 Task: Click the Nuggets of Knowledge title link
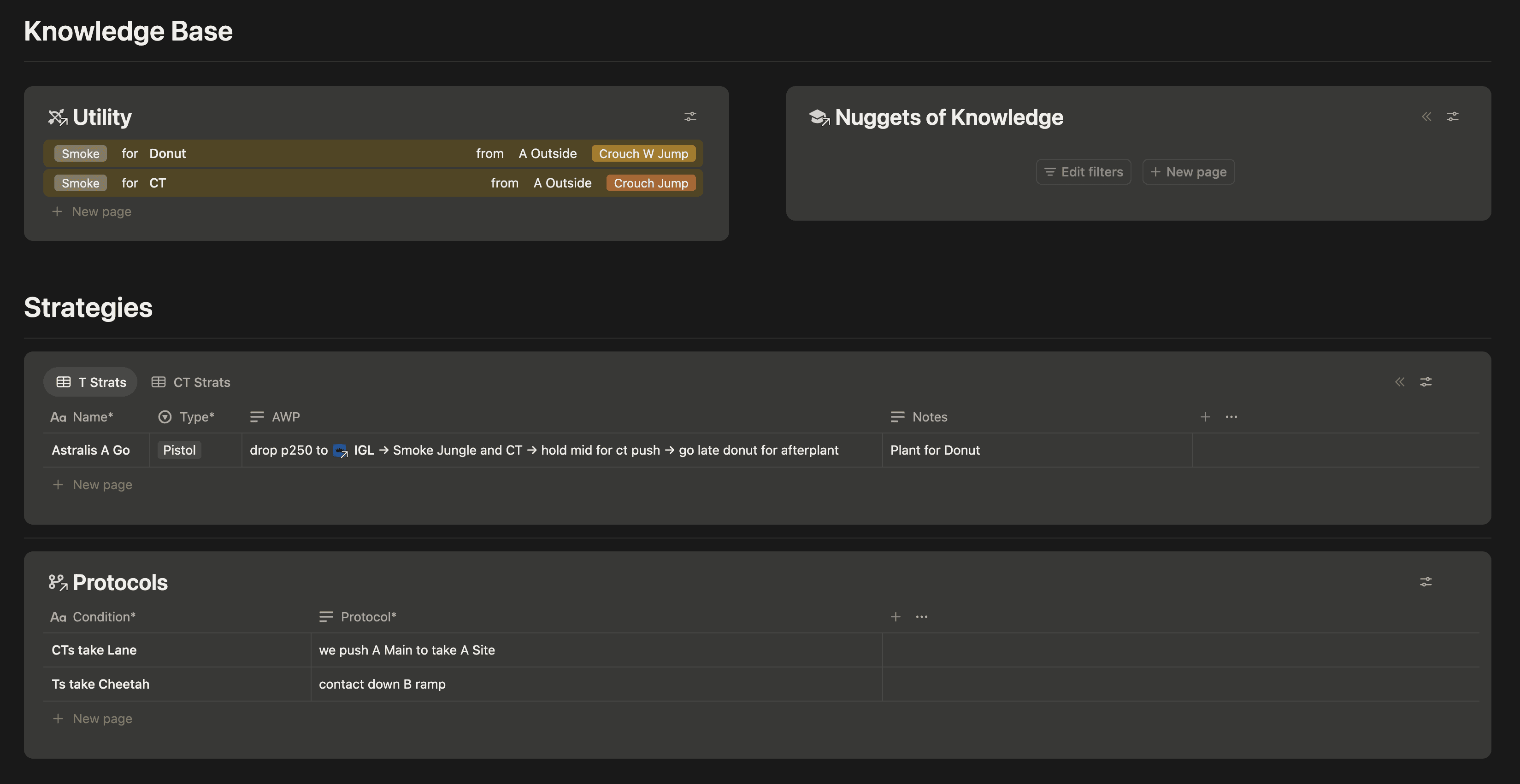[x=949, y=117]
